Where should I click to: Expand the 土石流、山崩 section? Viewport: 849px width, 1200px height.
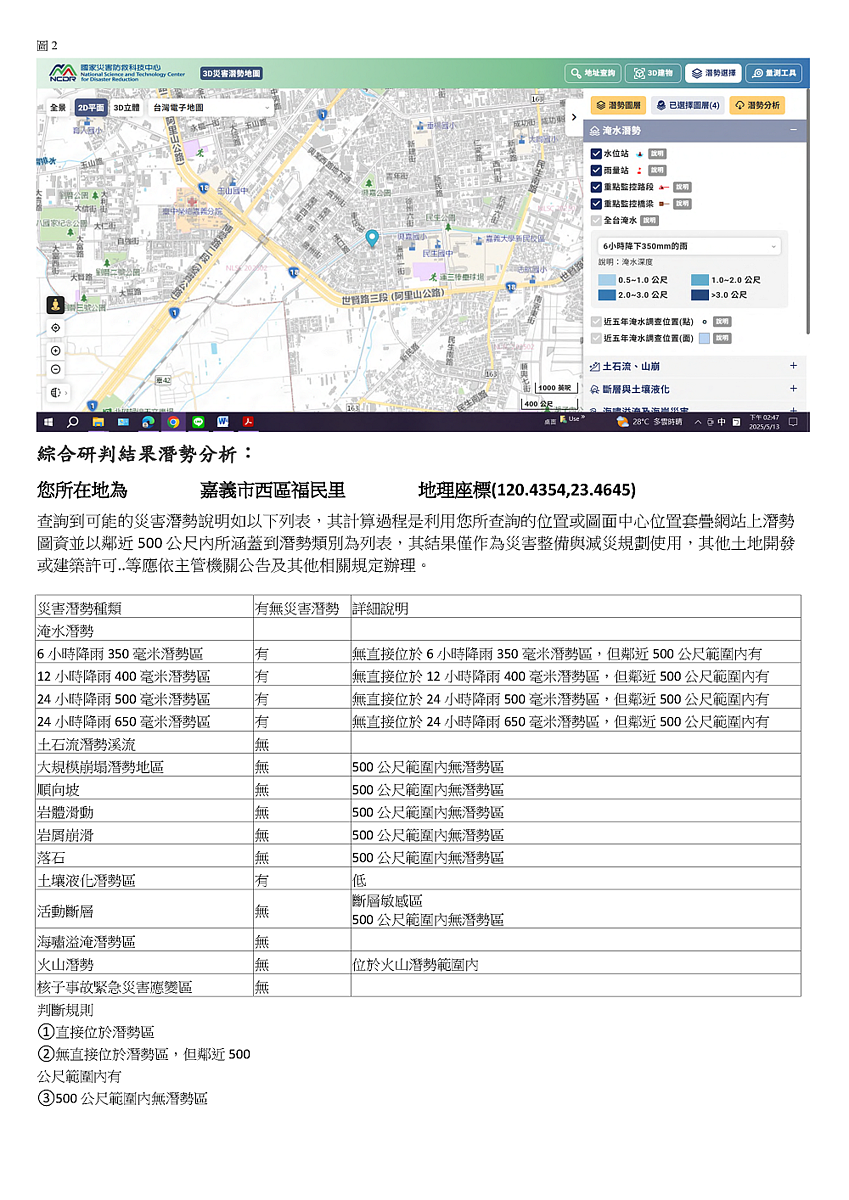793,366
